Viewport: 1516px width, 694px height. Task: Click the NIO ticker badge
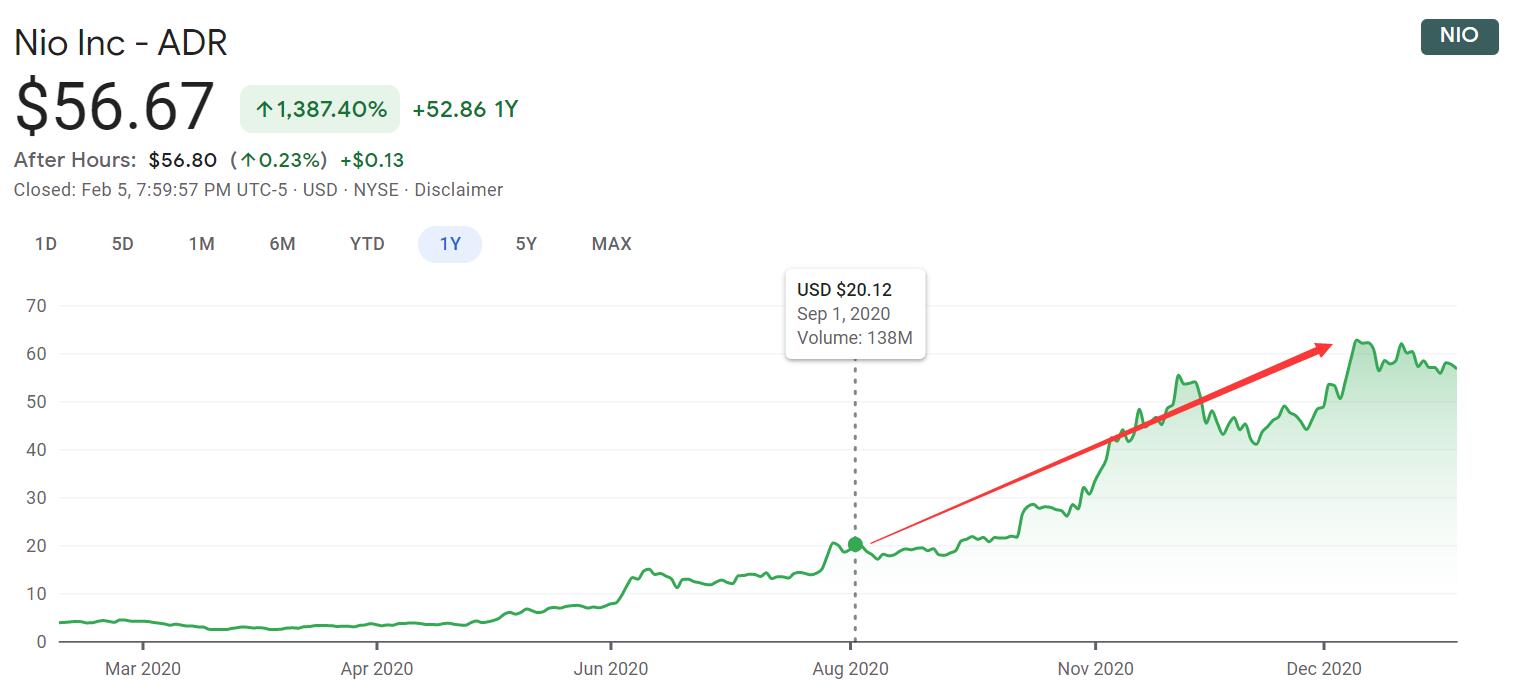(x=1459, y=36)
